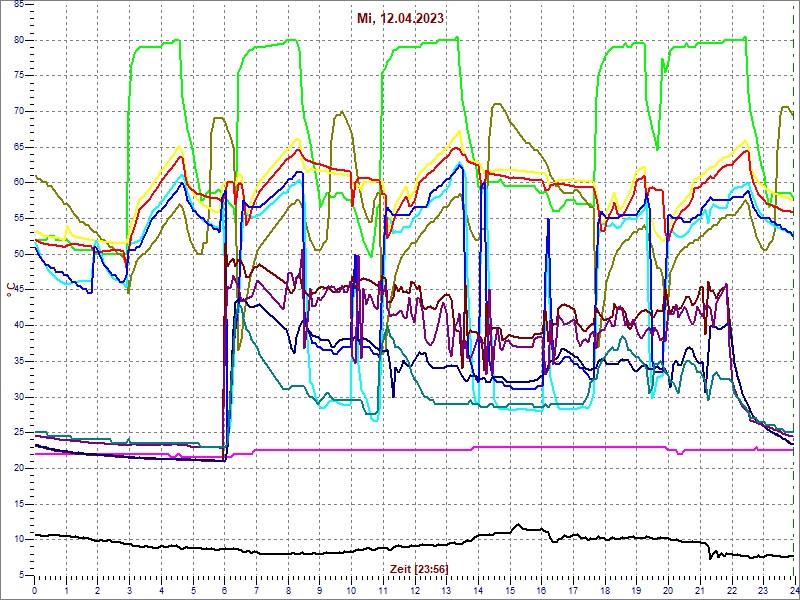
Task: Click the '16' hour label on the time axis
Action: click(x=541, y=589)
